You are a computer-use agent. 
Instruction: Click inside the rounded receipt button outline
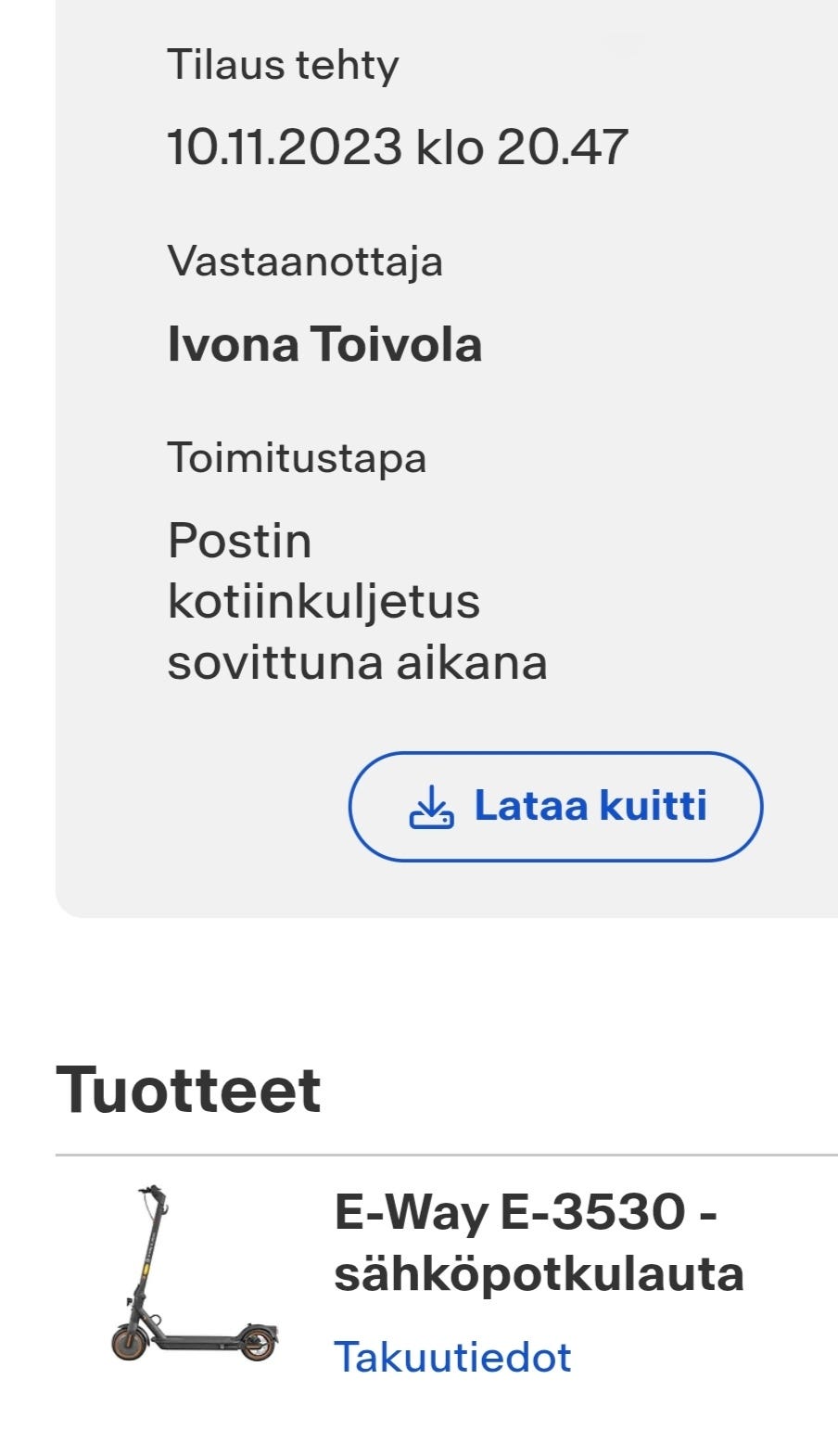pyautogui.click(x=554, y=807)
